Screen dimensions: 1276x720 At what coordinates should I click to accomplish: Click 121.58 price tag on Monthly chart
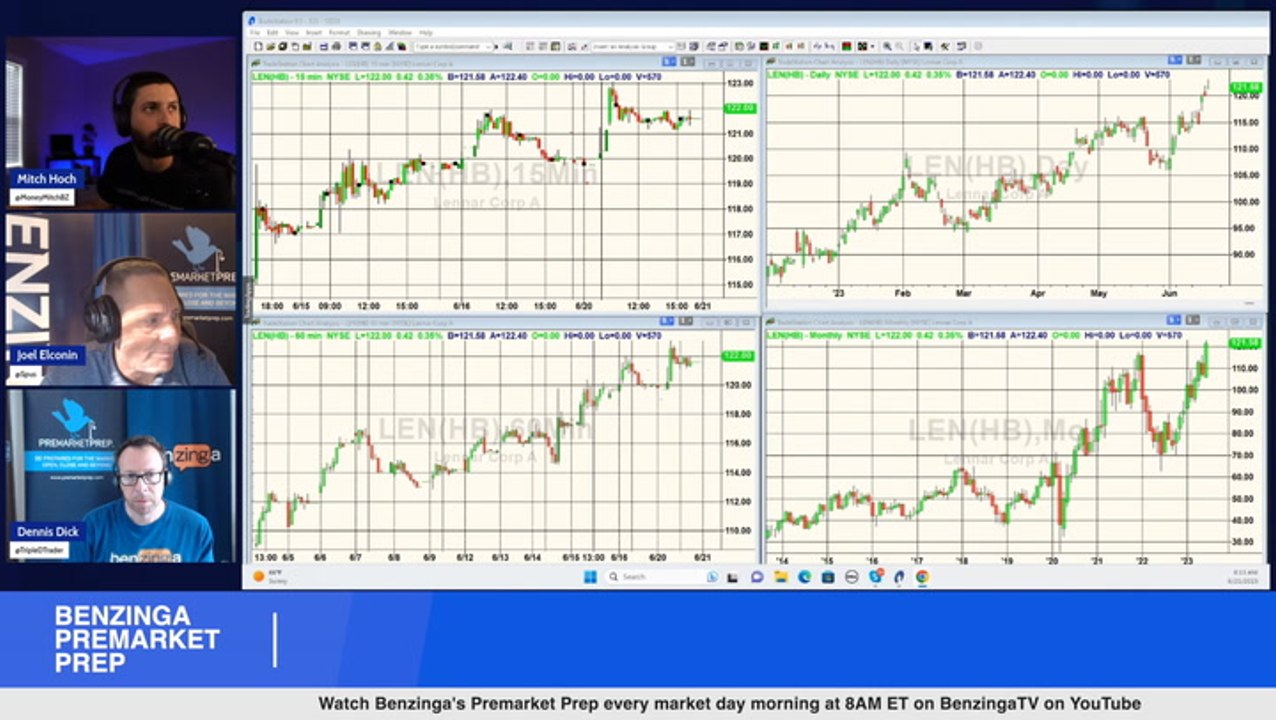tap(1245, 343)
